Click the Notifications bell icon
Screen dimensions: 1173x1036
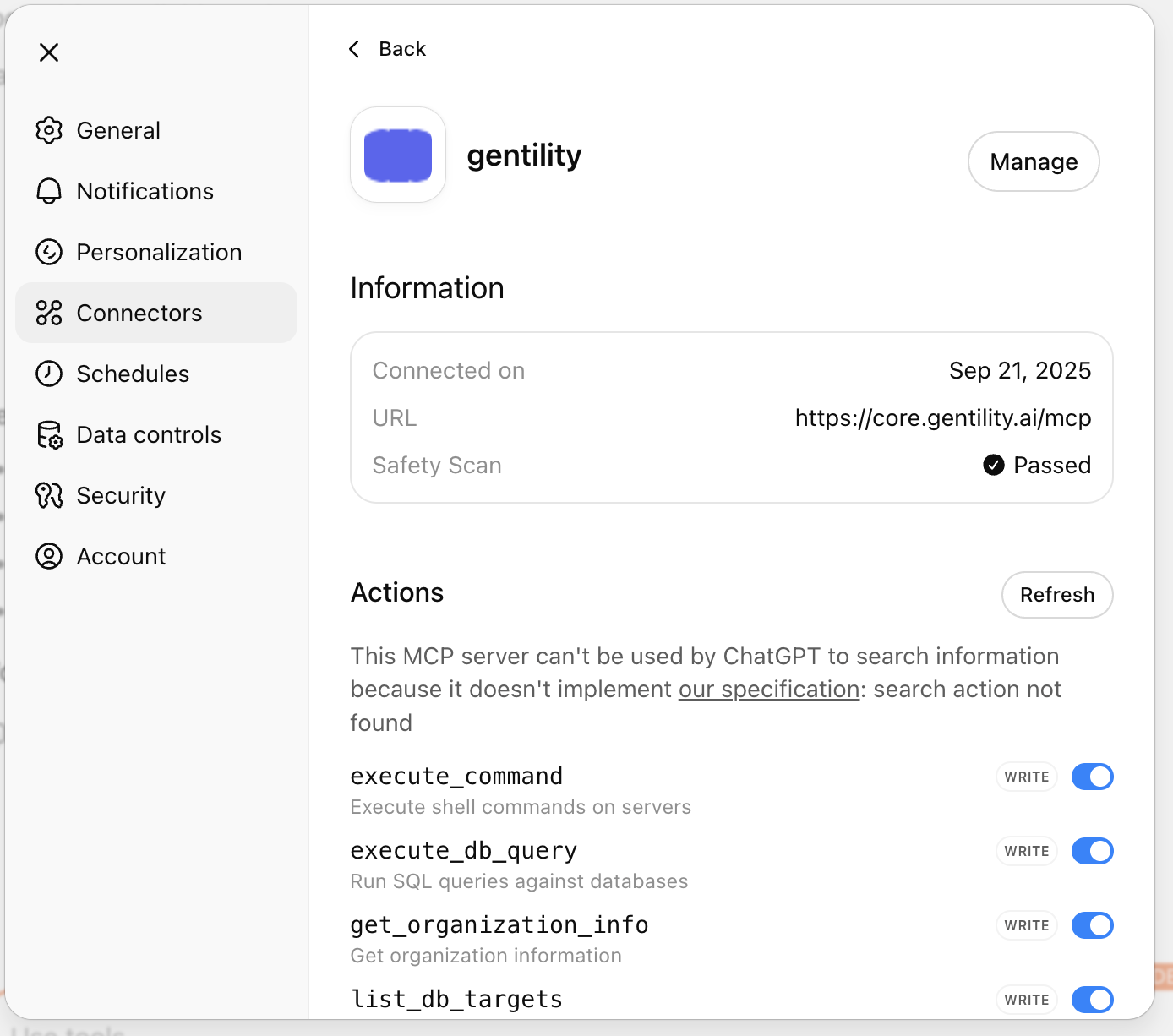pos(49,191)
